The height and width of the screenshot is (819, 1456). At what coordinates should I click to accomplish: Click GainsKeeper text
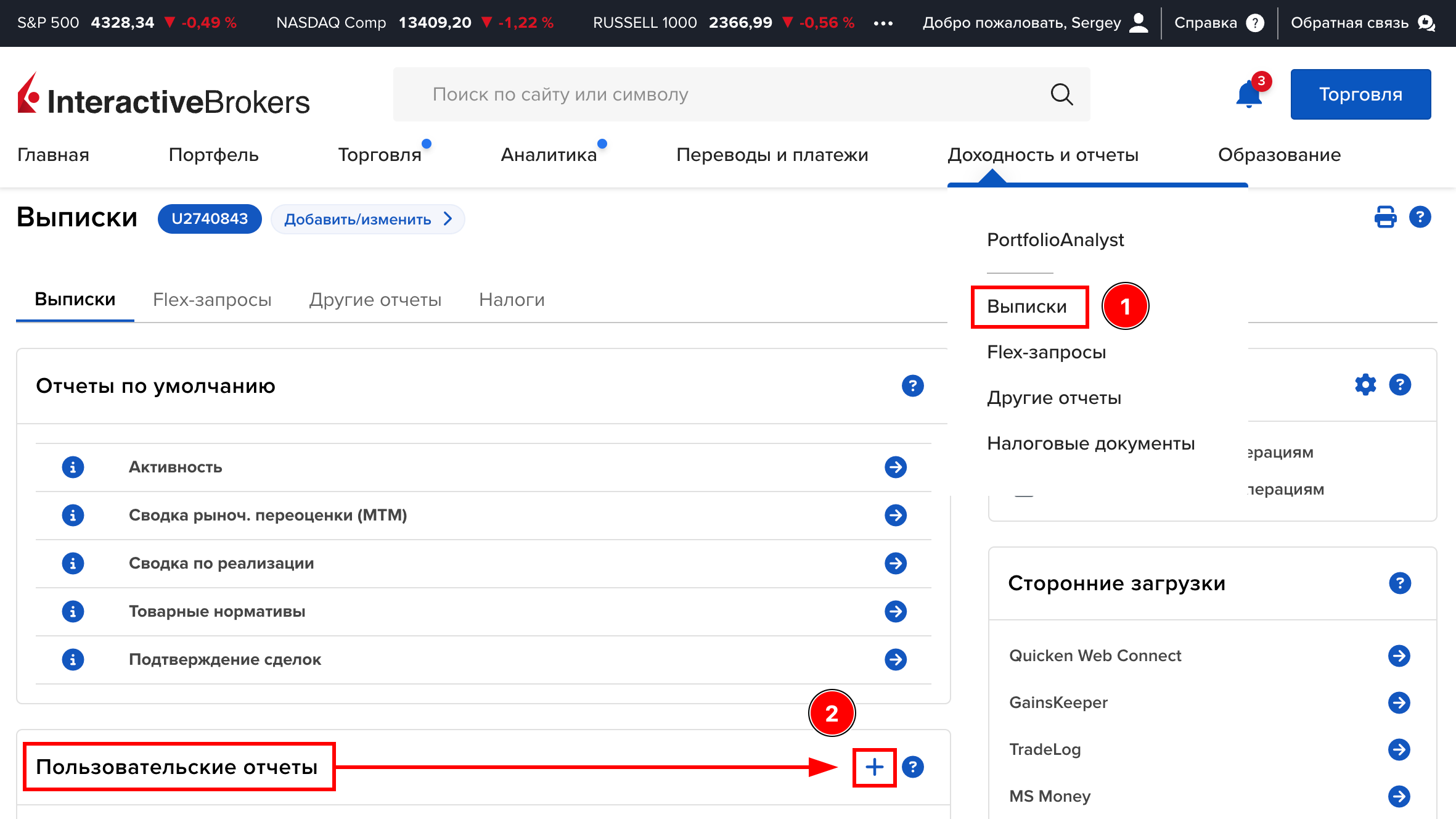(1058, 702)
